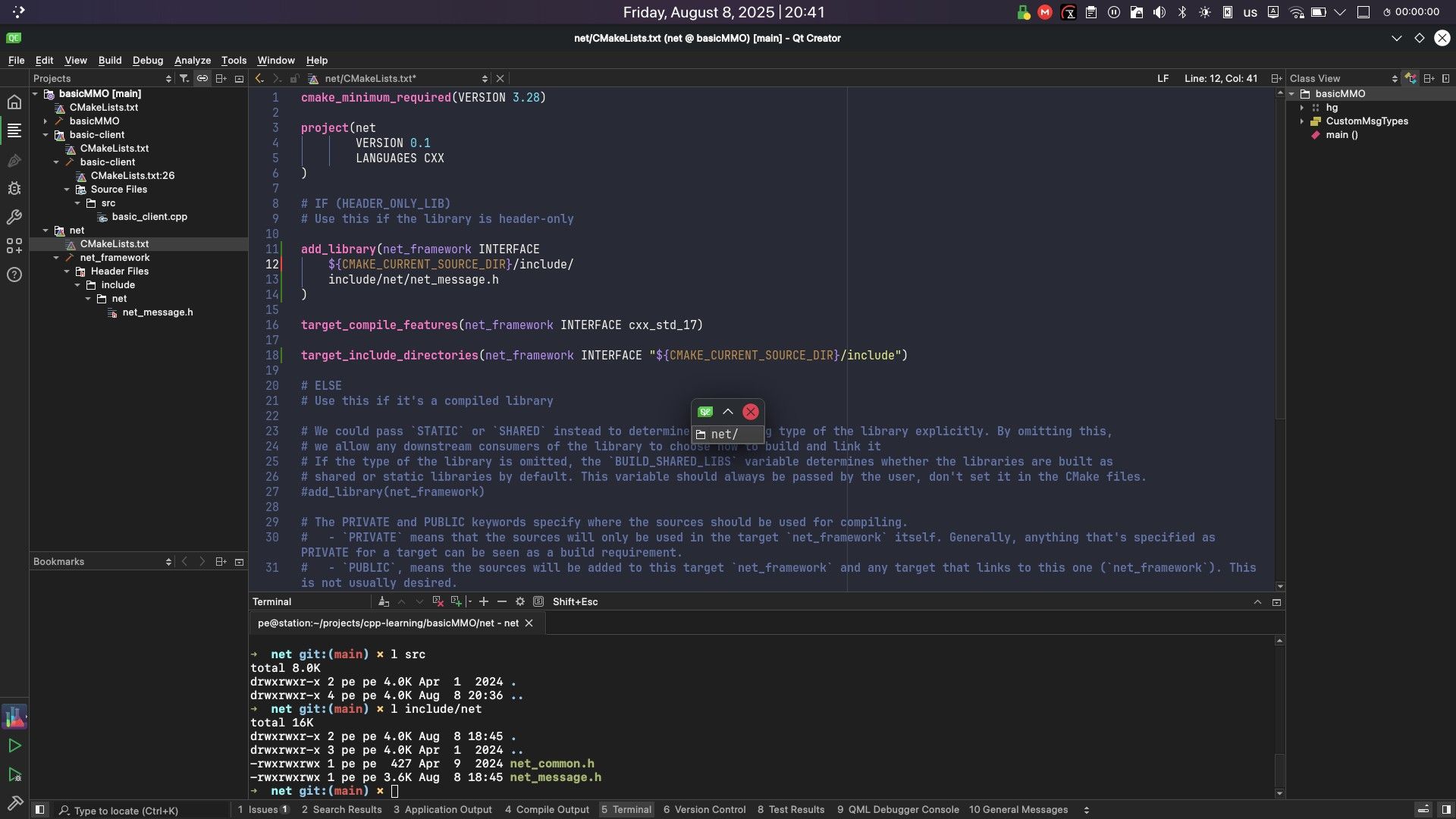The width and height of the screenshot is (1456, 819).
Task: Open the system volume icon in top bar
Action: (x=1159, y=12)
